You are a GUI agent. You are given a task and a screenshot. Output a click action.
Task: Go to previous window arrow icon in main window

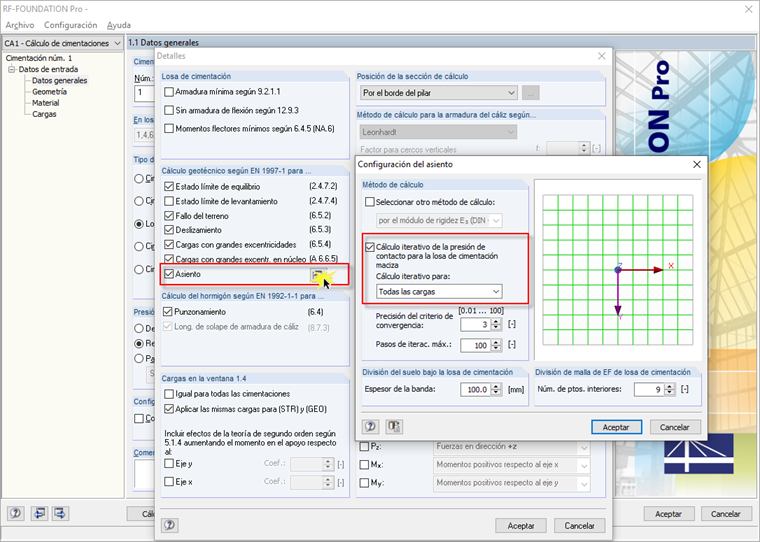39,513
